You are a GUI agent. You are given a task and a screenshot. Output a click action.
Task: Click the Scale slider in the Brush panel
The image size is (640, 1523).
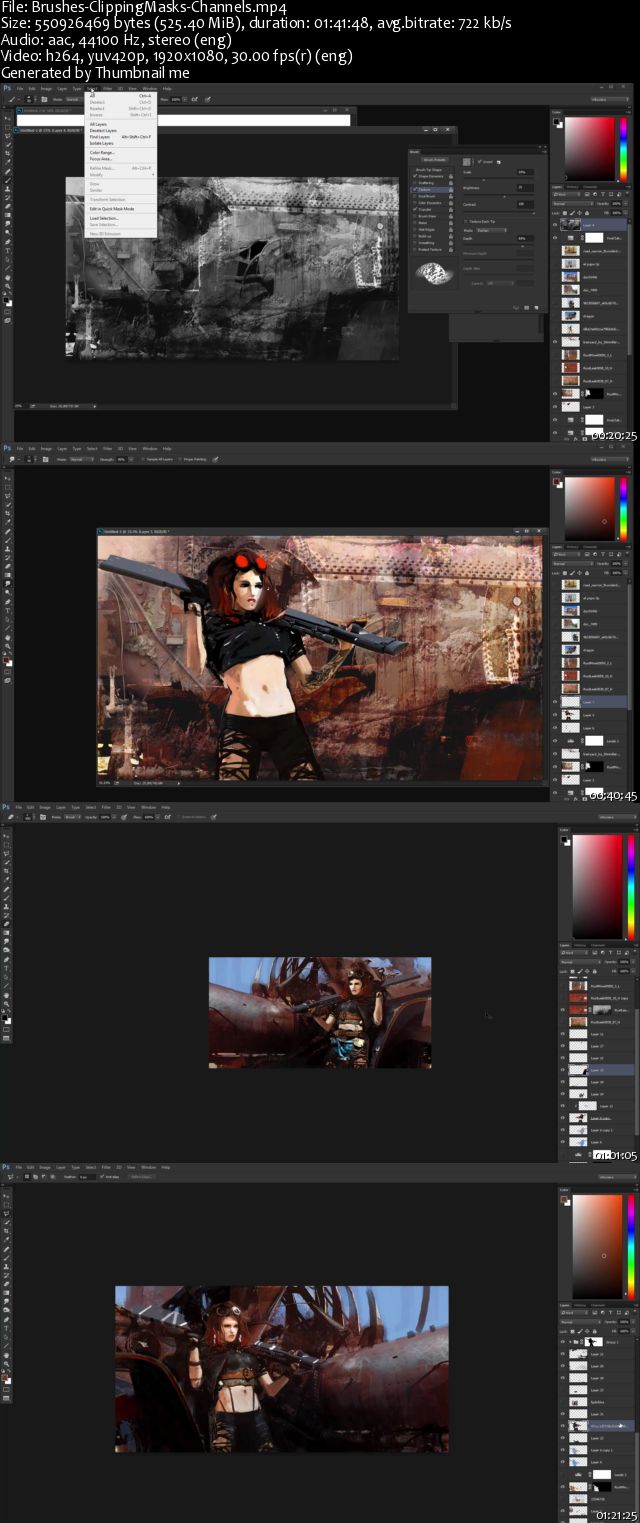(x=499, y=179)
